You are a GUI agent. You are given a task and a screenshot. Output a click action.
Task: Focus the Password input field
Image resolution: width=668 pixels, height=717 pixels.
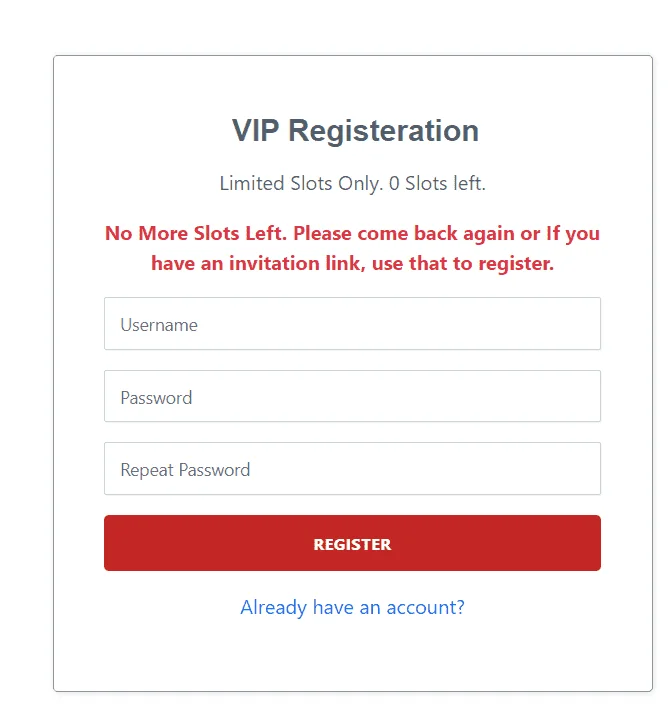(352, 396)
